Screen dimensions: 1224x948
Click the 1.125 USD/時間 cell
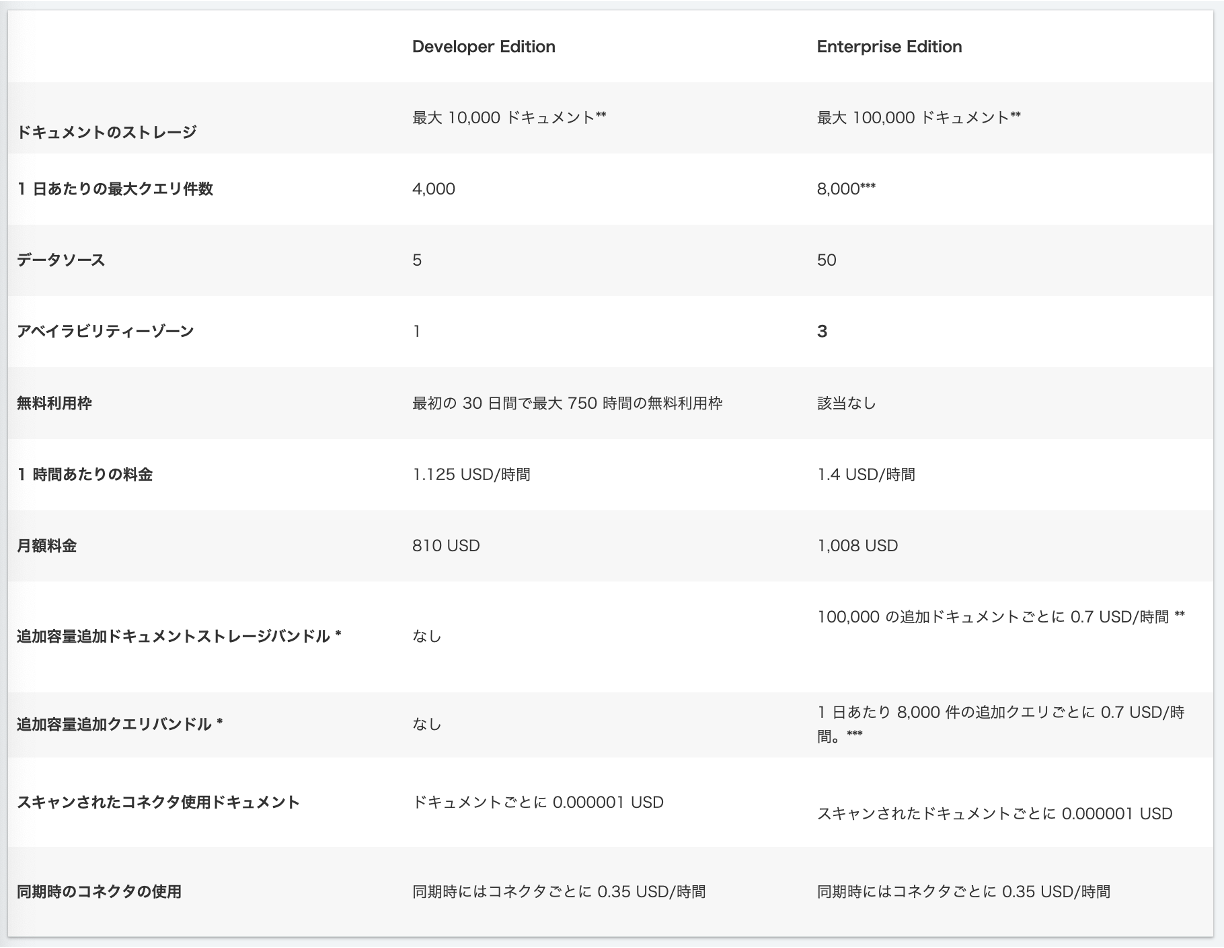(471, 474)
